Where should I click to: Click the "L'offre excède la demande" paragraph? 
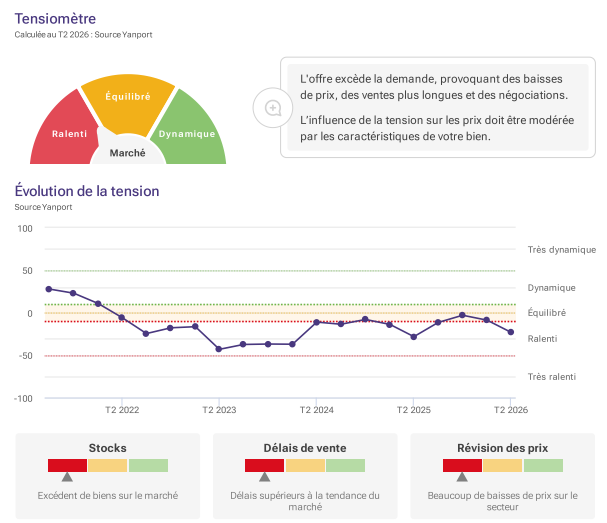(x=434, y=87)
